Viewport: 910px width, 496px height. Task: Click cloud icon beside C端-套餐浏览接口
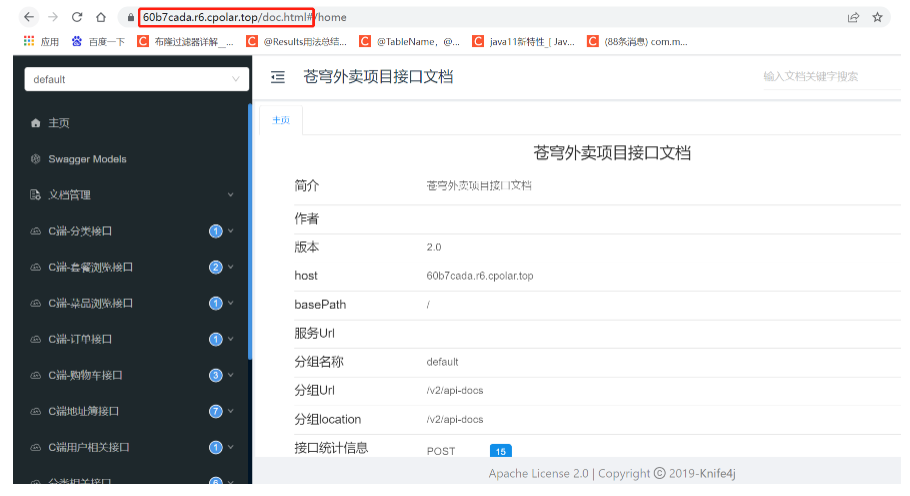35,267
